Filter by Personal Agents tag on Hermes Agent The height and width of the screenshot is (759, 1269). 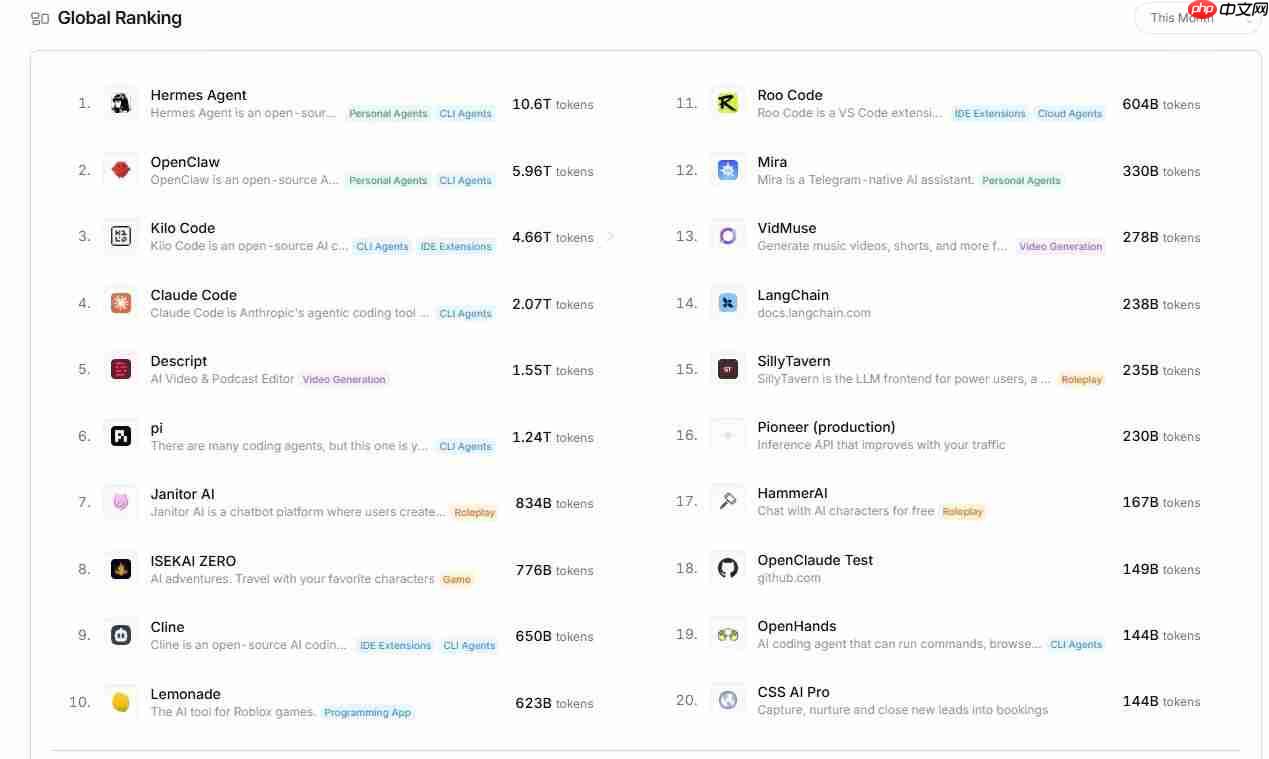tap(388, 114)
